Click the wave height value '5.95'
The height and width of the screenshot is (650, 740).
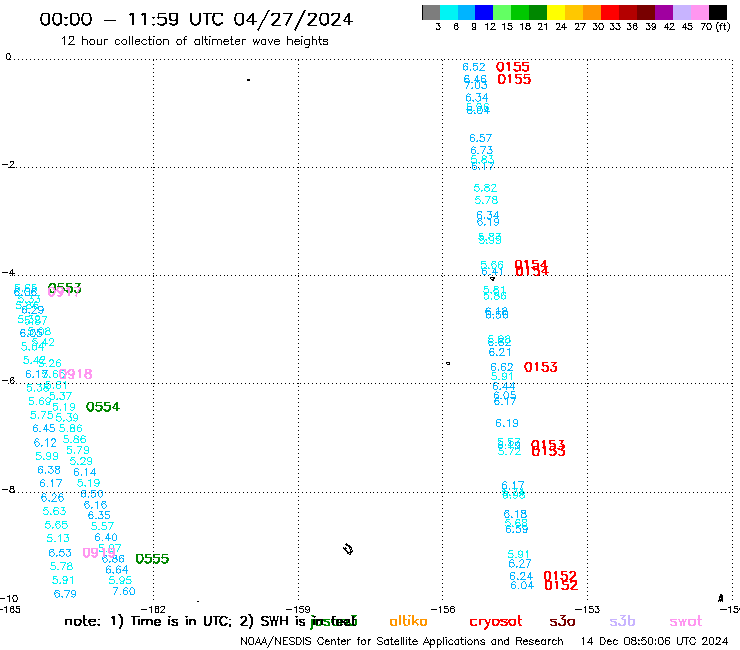click(x=120, y=580)
